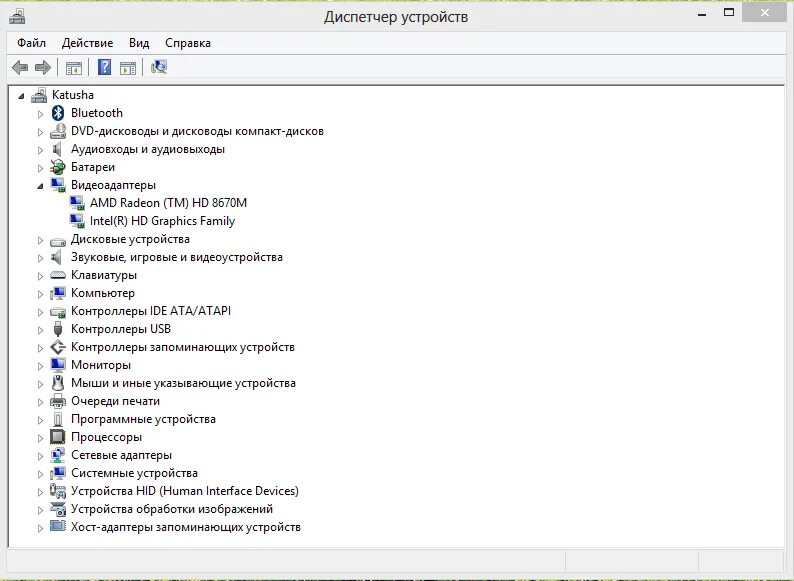The image size is (794, 581).
Task: Select Звуковые, игровые и видеоустройства row
Action: tap(177, 257)
